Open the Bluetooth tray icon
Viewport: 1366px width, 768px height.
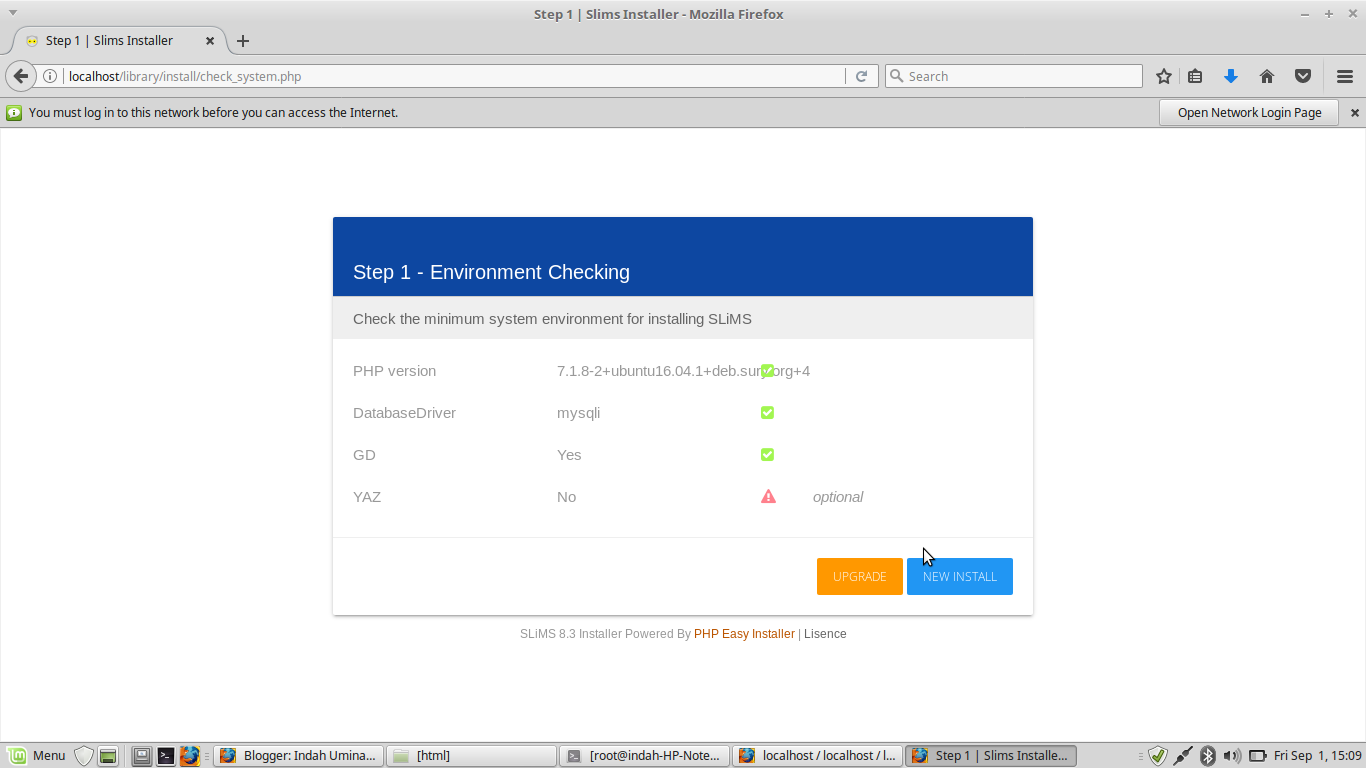pos(1207,756)
